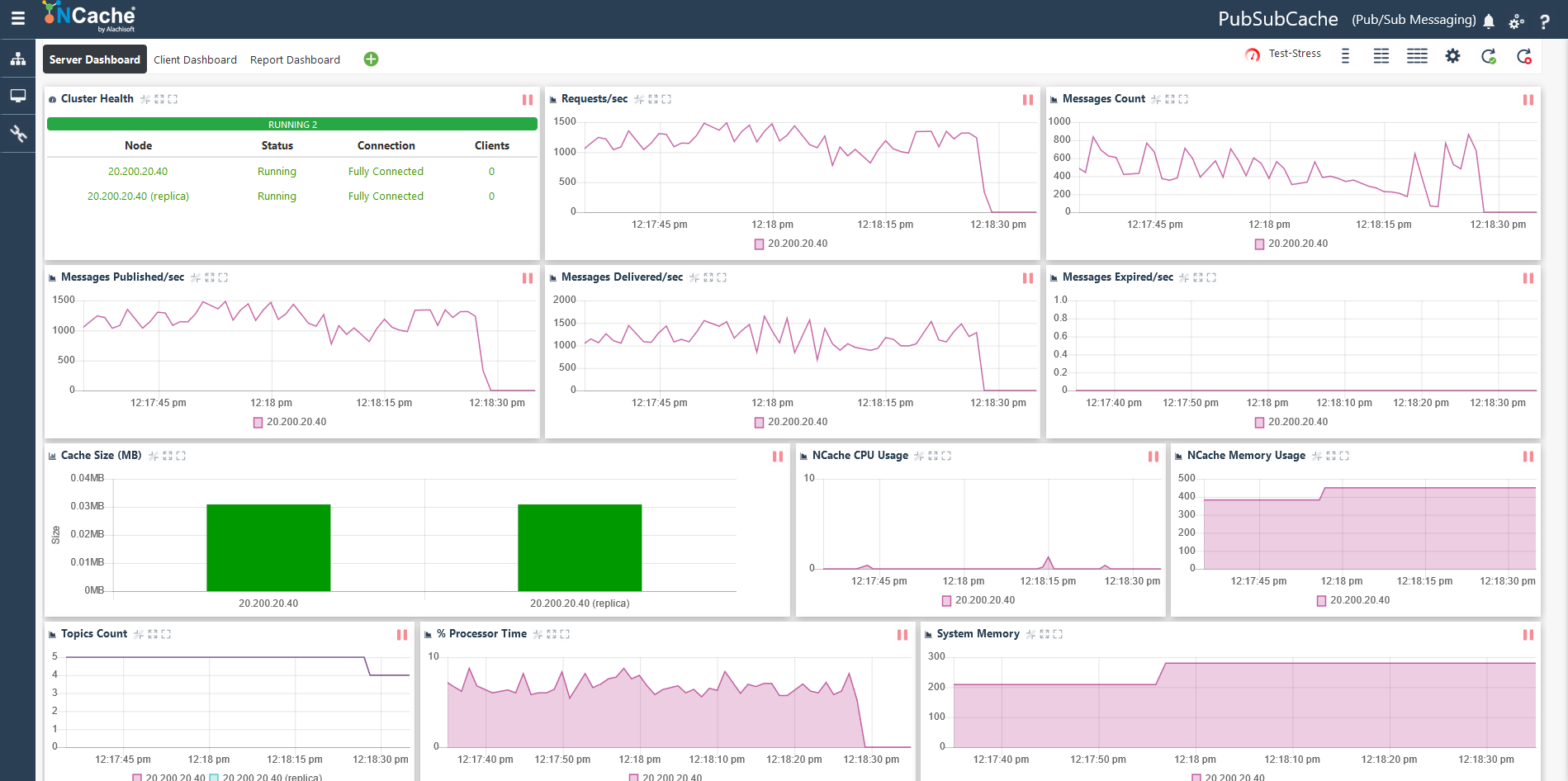
Task: Click the RUNNING 2 cluster health bar
Action: click(x=292, y=124)
